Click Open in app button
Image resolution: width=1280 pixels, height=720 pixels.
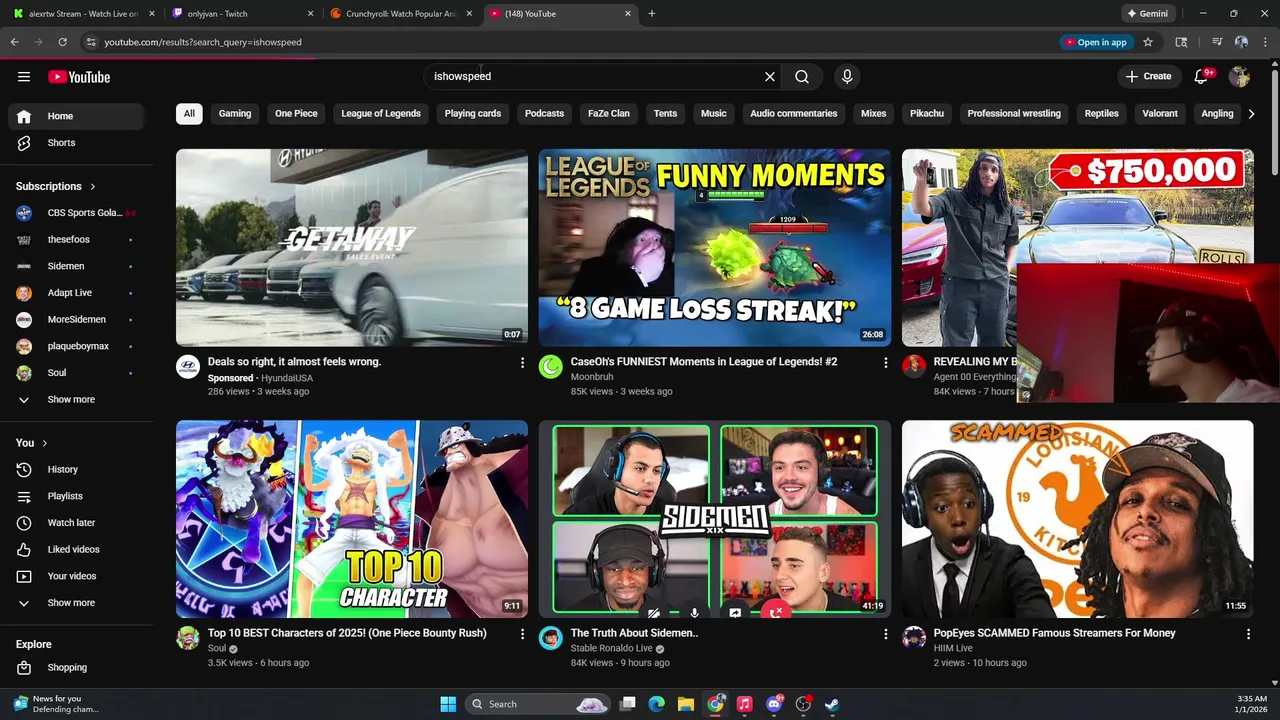pos(1095,42)
